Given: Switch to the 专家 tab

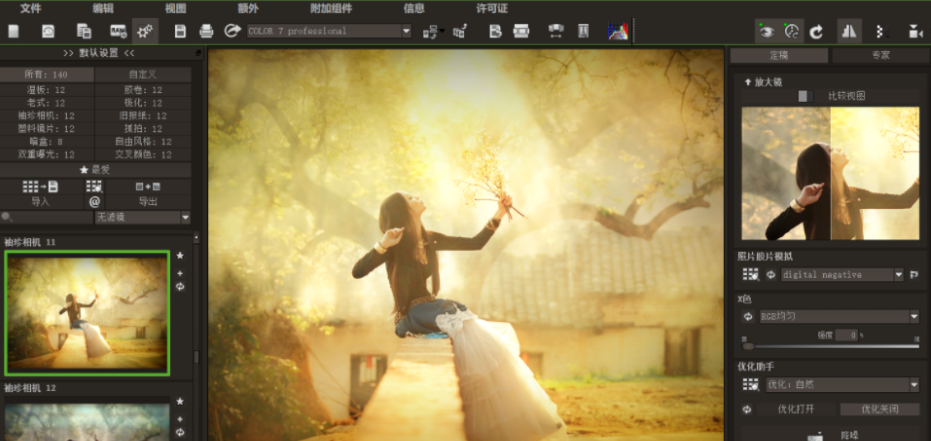Looking at the screenshot, I should [879, 56].
